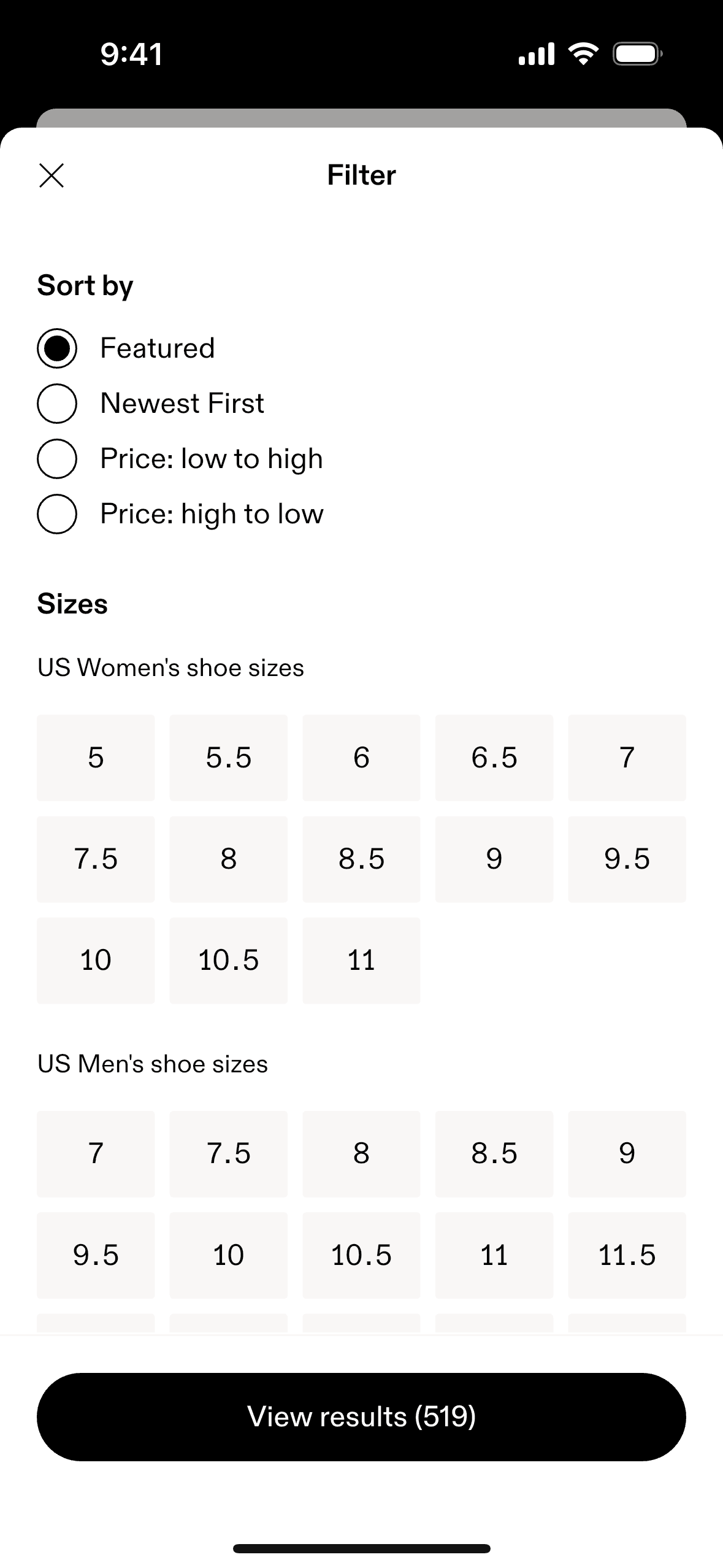
Task: Choose Price: high to low sorting
Action: click(57, 514)
